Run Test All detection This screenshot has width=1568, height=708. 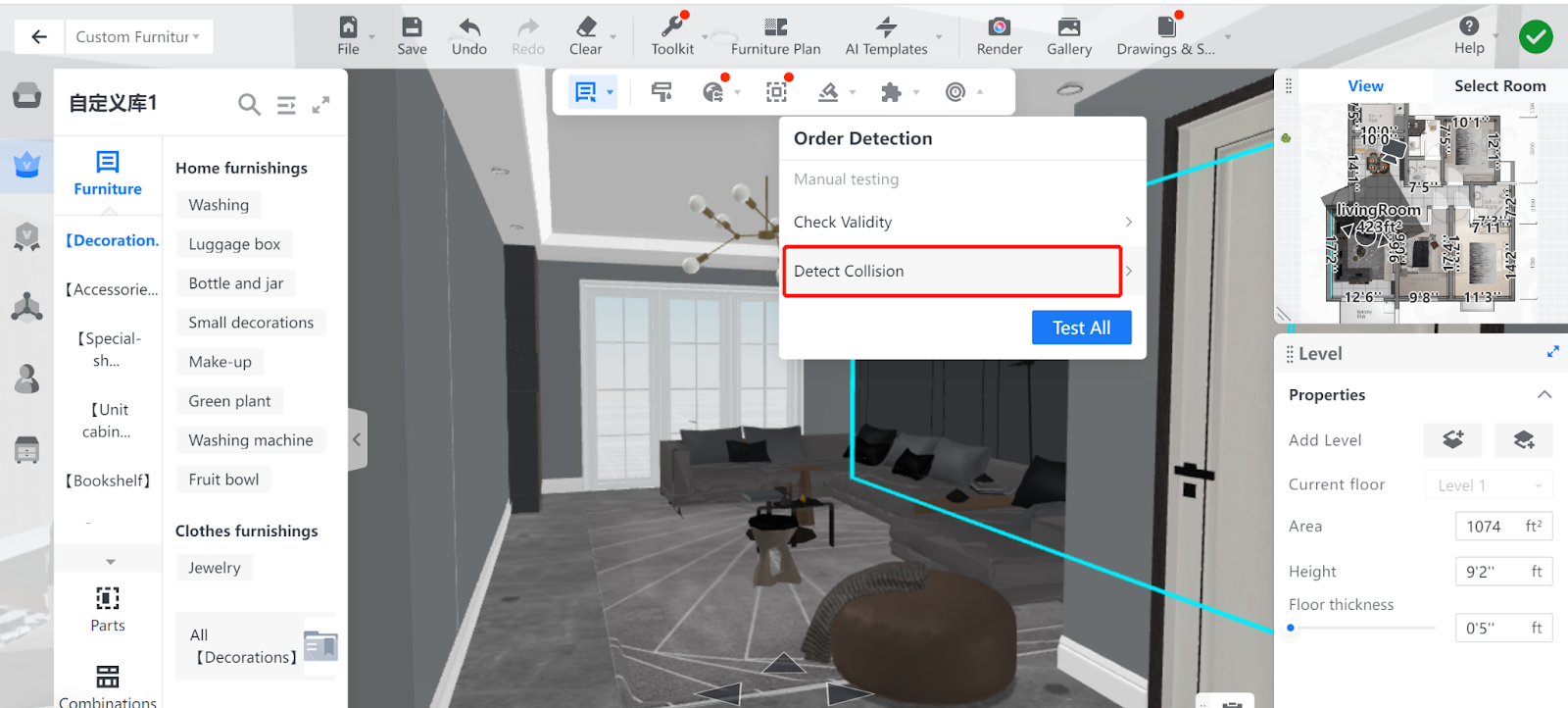(1082, 328)
